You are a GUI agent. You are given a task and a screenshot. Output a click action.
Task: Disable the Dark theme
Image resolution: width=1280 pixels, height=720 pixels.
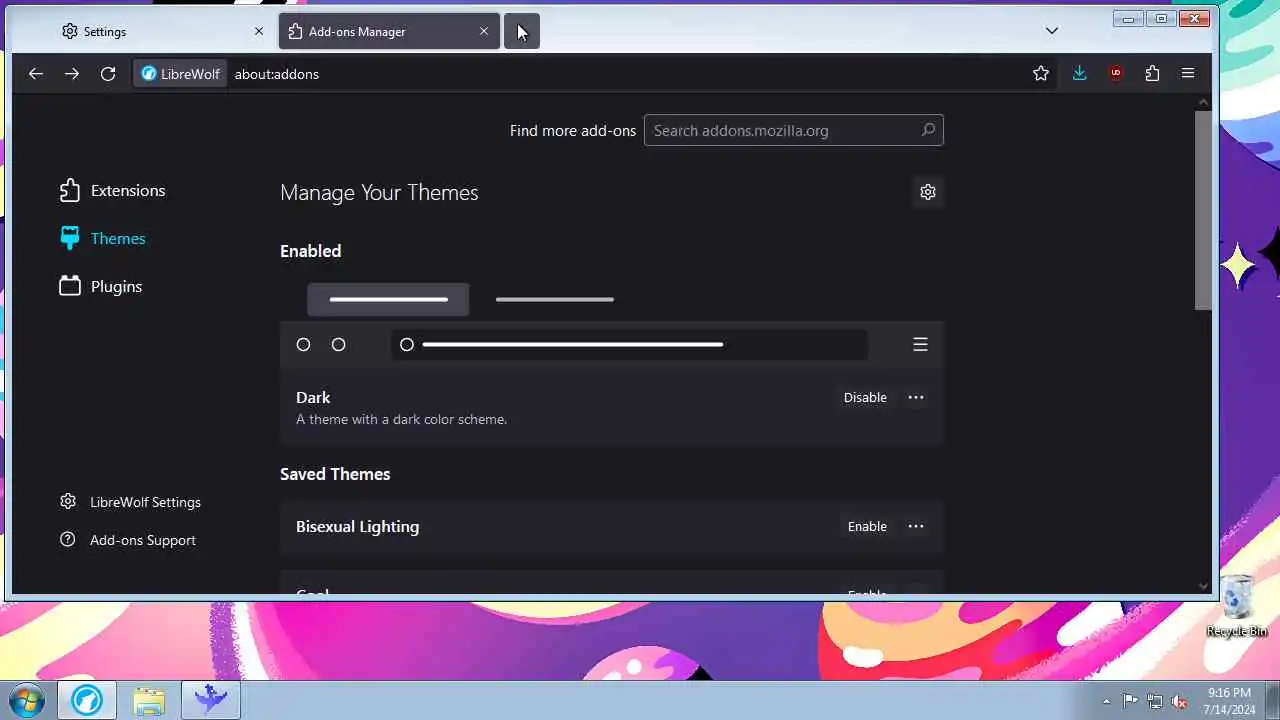865,397
